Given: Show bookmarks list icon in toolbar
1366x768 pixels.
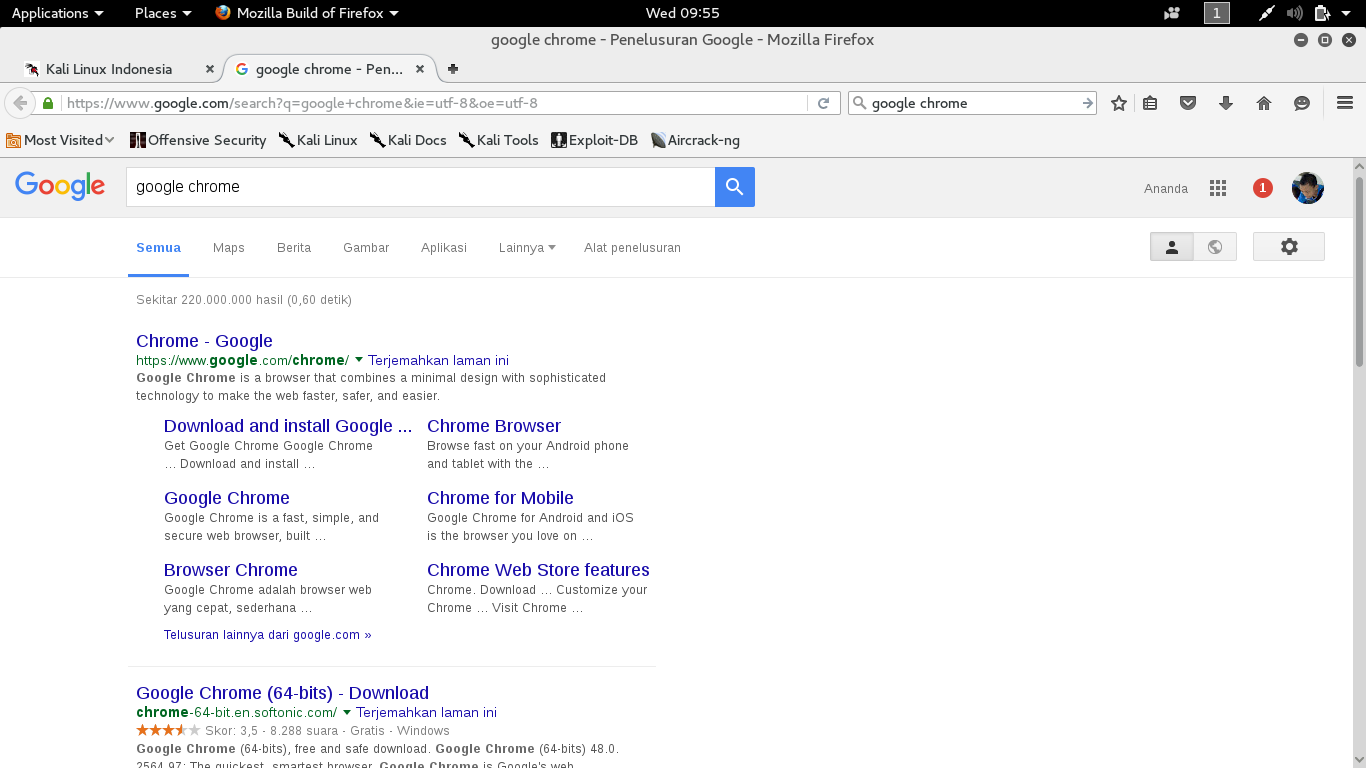Looking at the screenshot, I should [x=1150, y=103].
